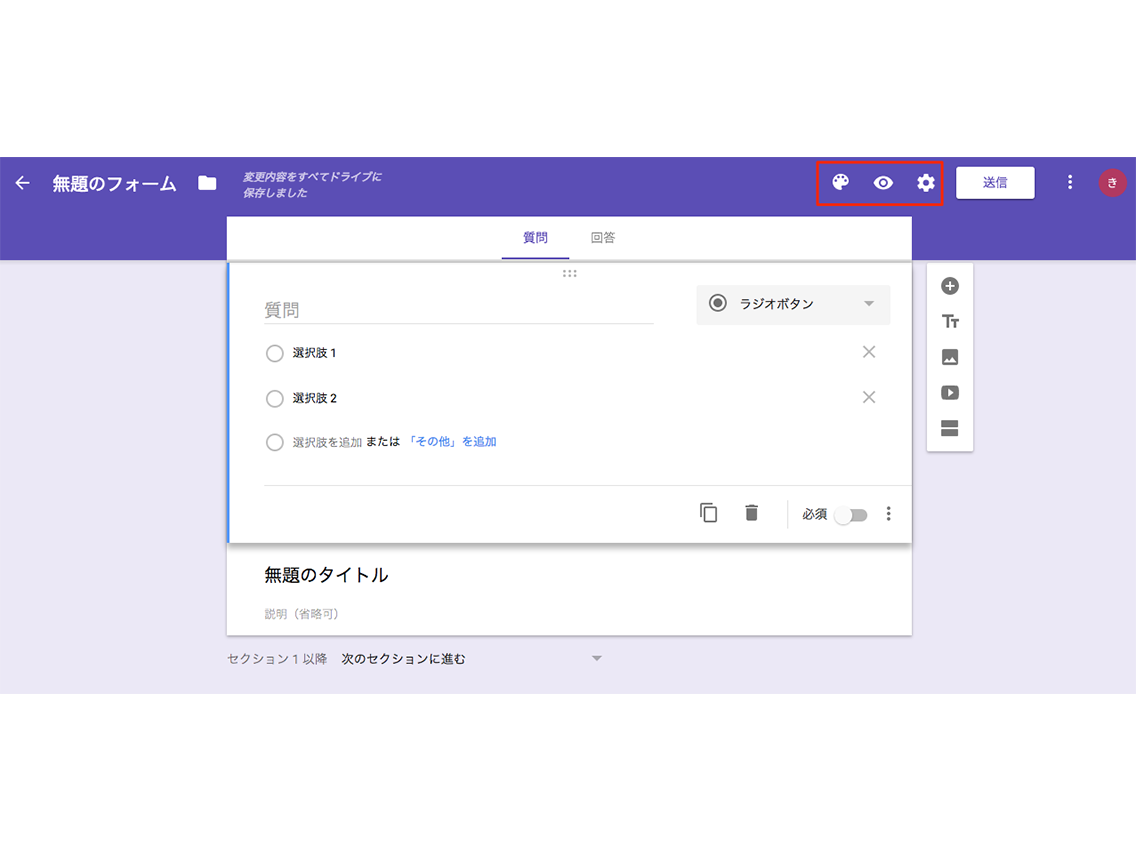Preview the form with the eye icon
The width and height of the screenshot is (1136, 852).
(882, 183)
